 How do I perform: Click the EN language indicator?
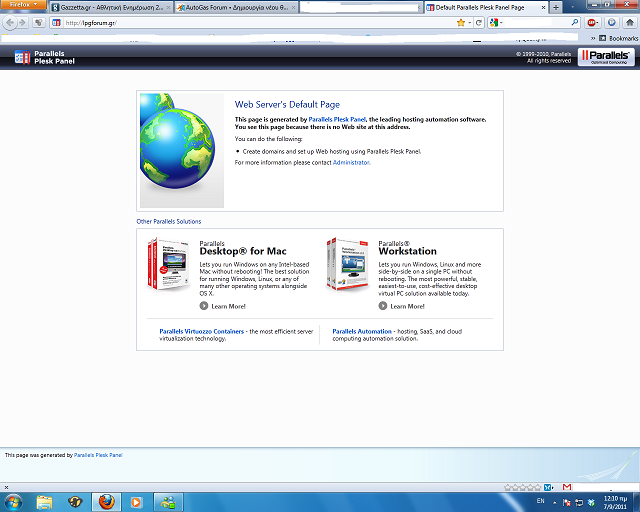point(540,501)
